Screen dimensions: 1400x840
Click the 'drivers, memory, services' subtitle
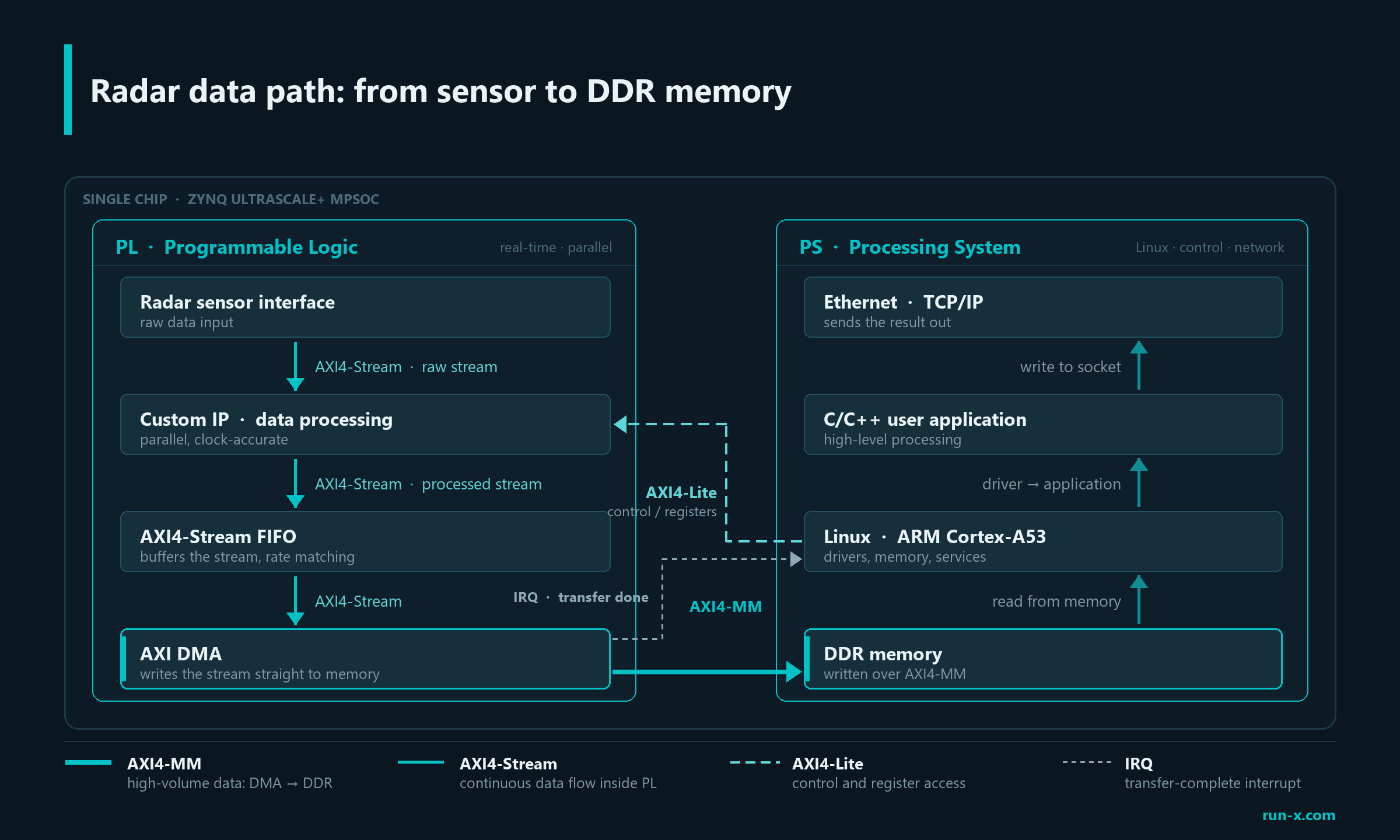click(905, 557)
